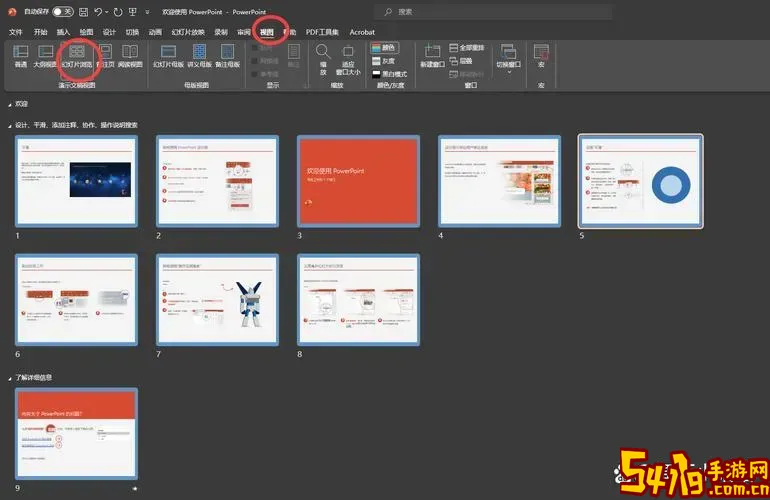Select slide 4 thumbnail
The image size is (770, 500).
click(x=499, y=181)
